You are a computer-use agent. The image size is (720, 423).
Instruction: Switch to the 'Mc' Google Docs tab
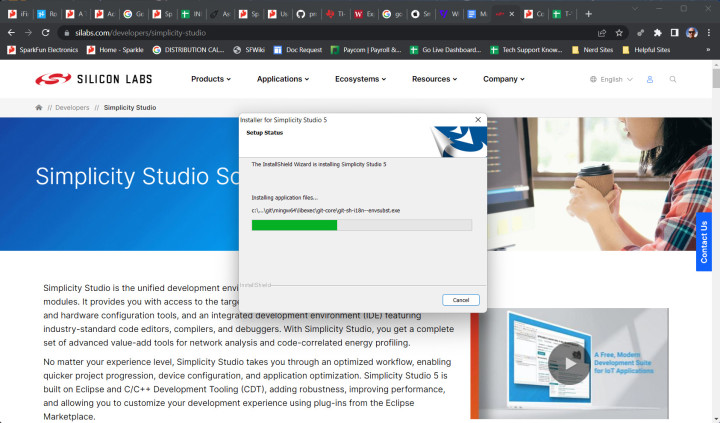(x=478, y=14)
